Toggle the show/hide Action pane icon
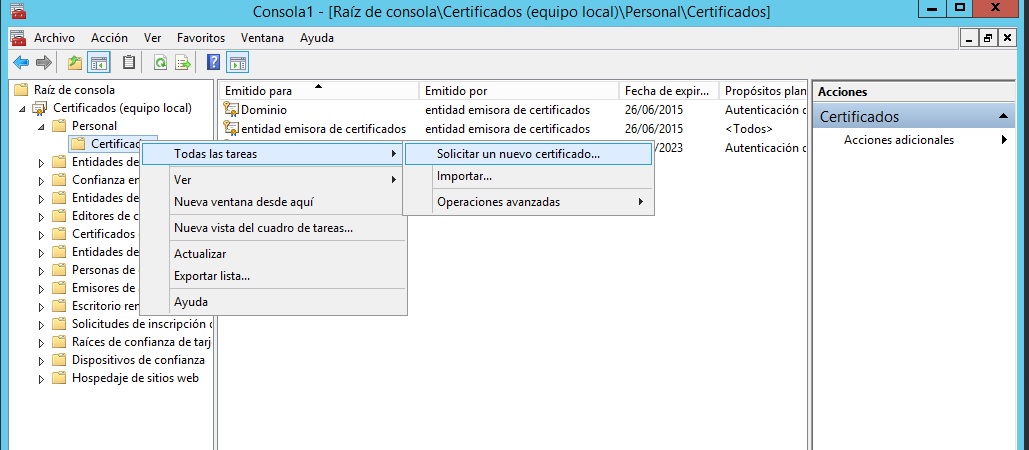This screenshot has height=450, width=1029. click(x=237, y=62)
